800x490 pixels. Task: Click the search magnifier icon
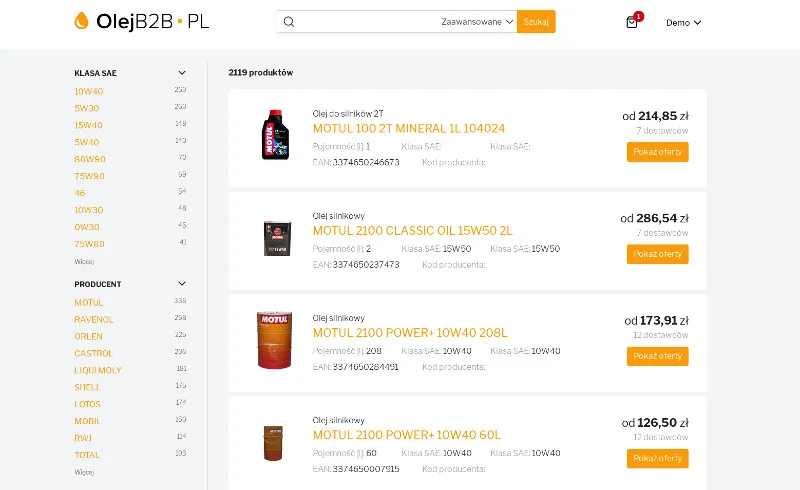point(289,22)
